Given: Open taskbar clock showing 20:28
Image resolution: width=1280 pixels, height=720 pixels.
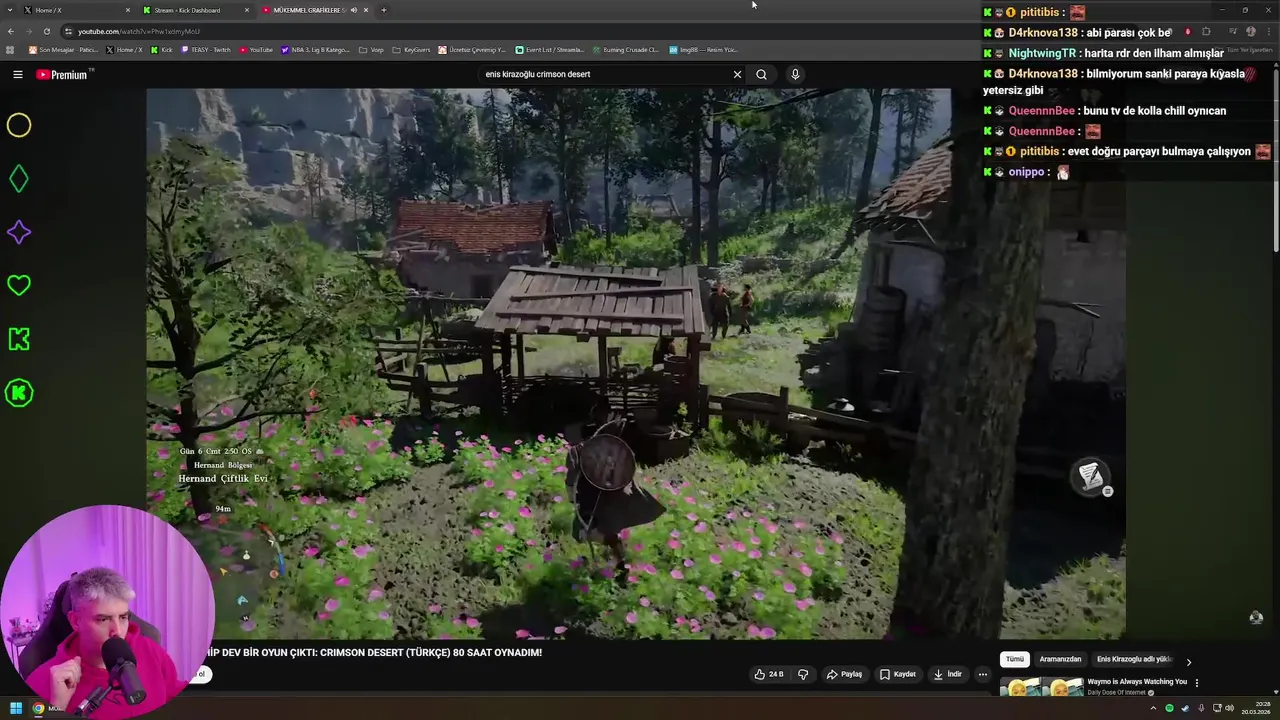Looking at the screenshot, I should [1256, 708].
